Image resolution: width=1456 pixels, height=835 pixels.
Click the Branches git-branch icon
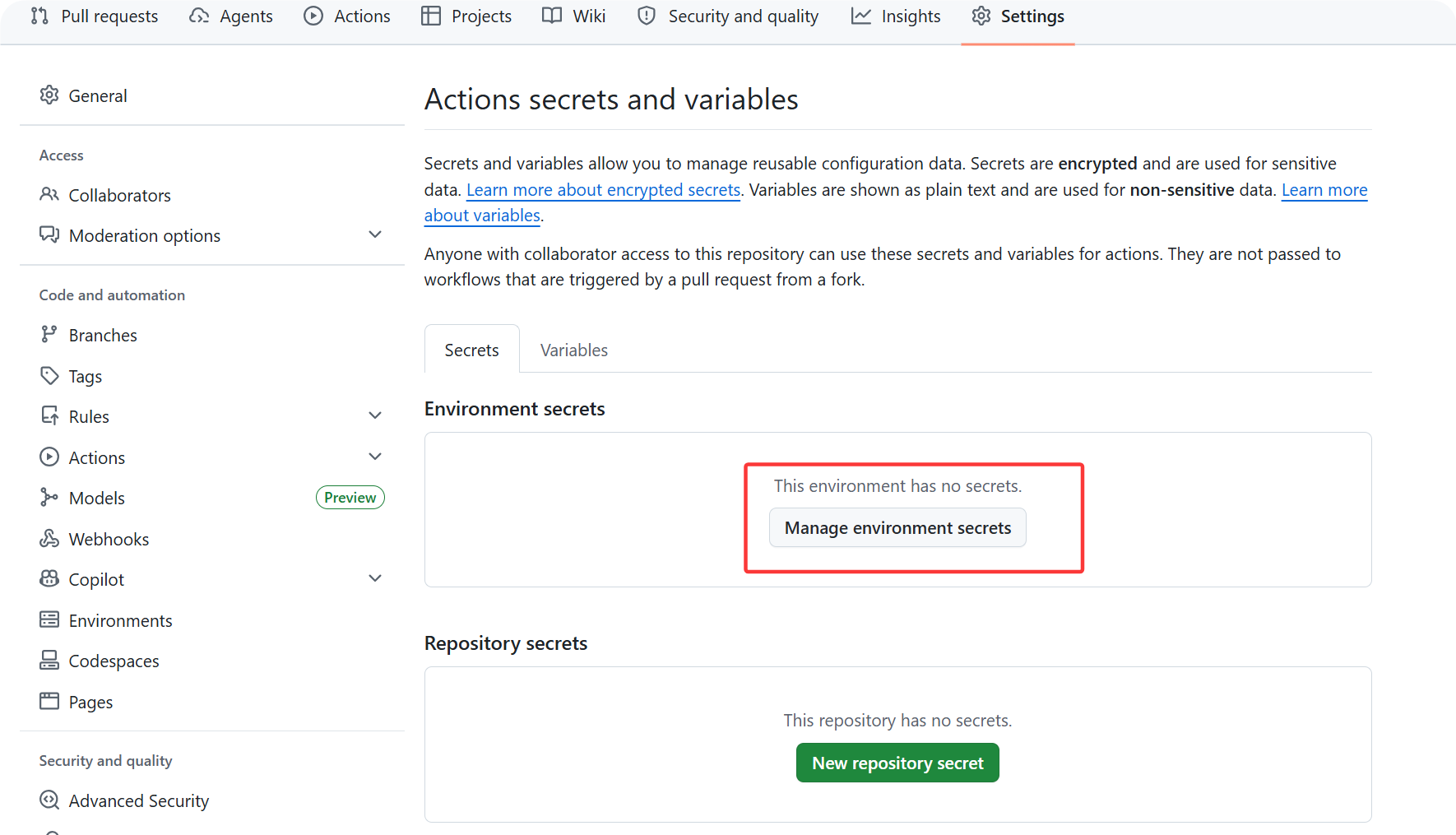(x=49, y=335)
